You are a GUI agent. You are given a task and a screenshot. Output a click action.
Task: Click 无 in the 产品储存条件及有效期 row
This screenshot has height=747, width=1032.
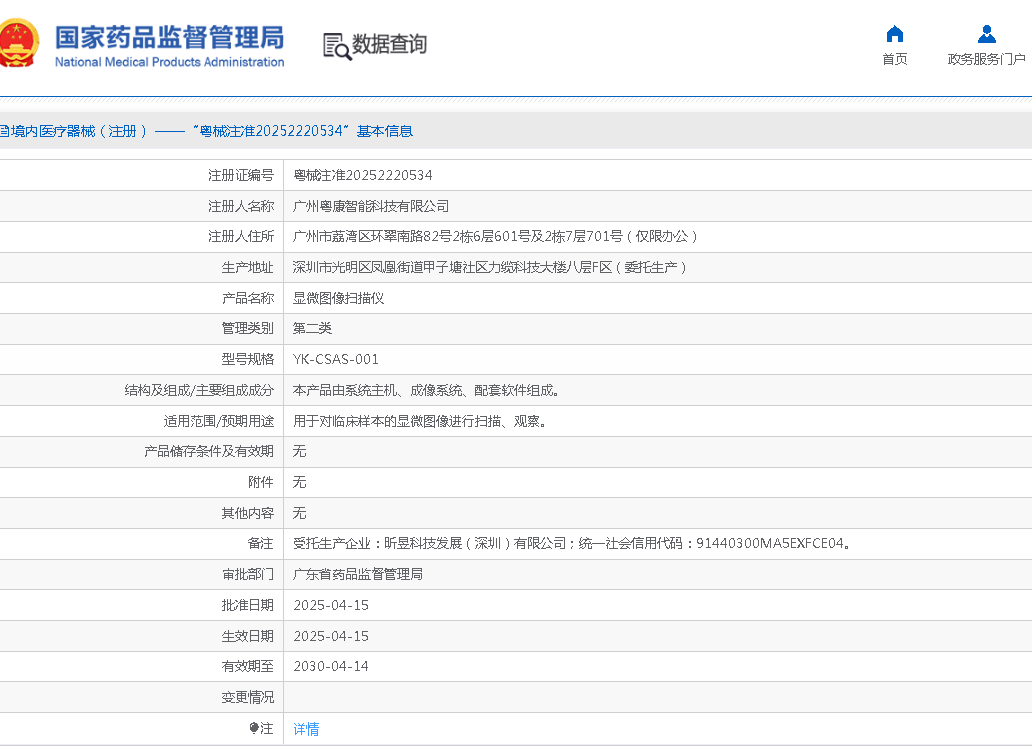299,451
